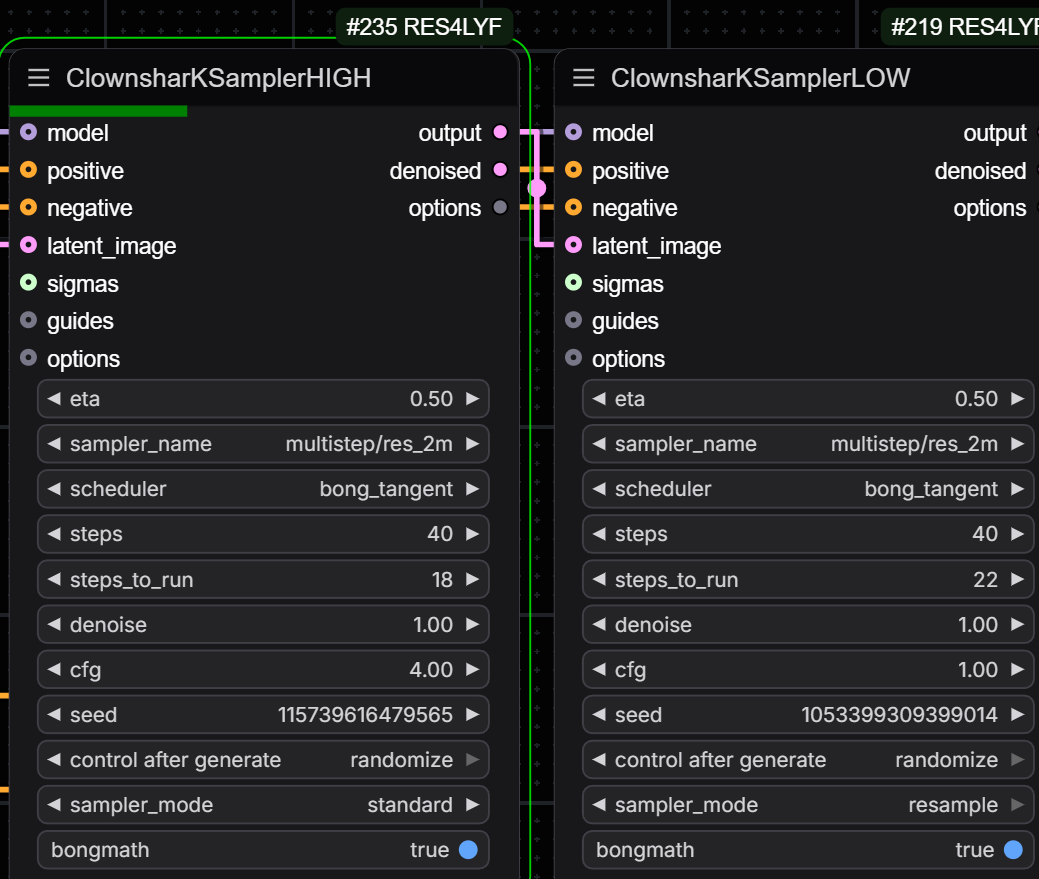This screenshot has height=879, width=1039.
Task: Open ClownsharKSamplerLOW node hamburger menu
Action: coord(583,78)
